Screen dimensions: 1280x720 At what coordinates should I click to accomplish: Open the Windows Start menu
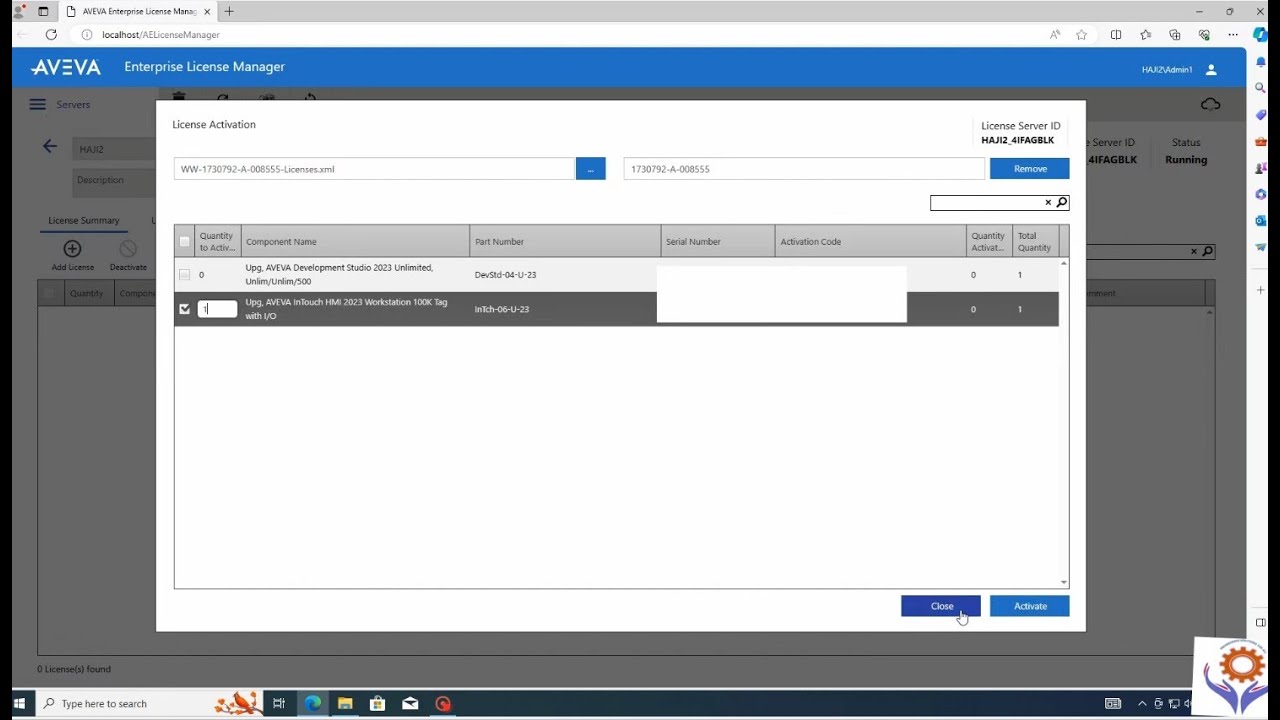[x=19, y=703]
